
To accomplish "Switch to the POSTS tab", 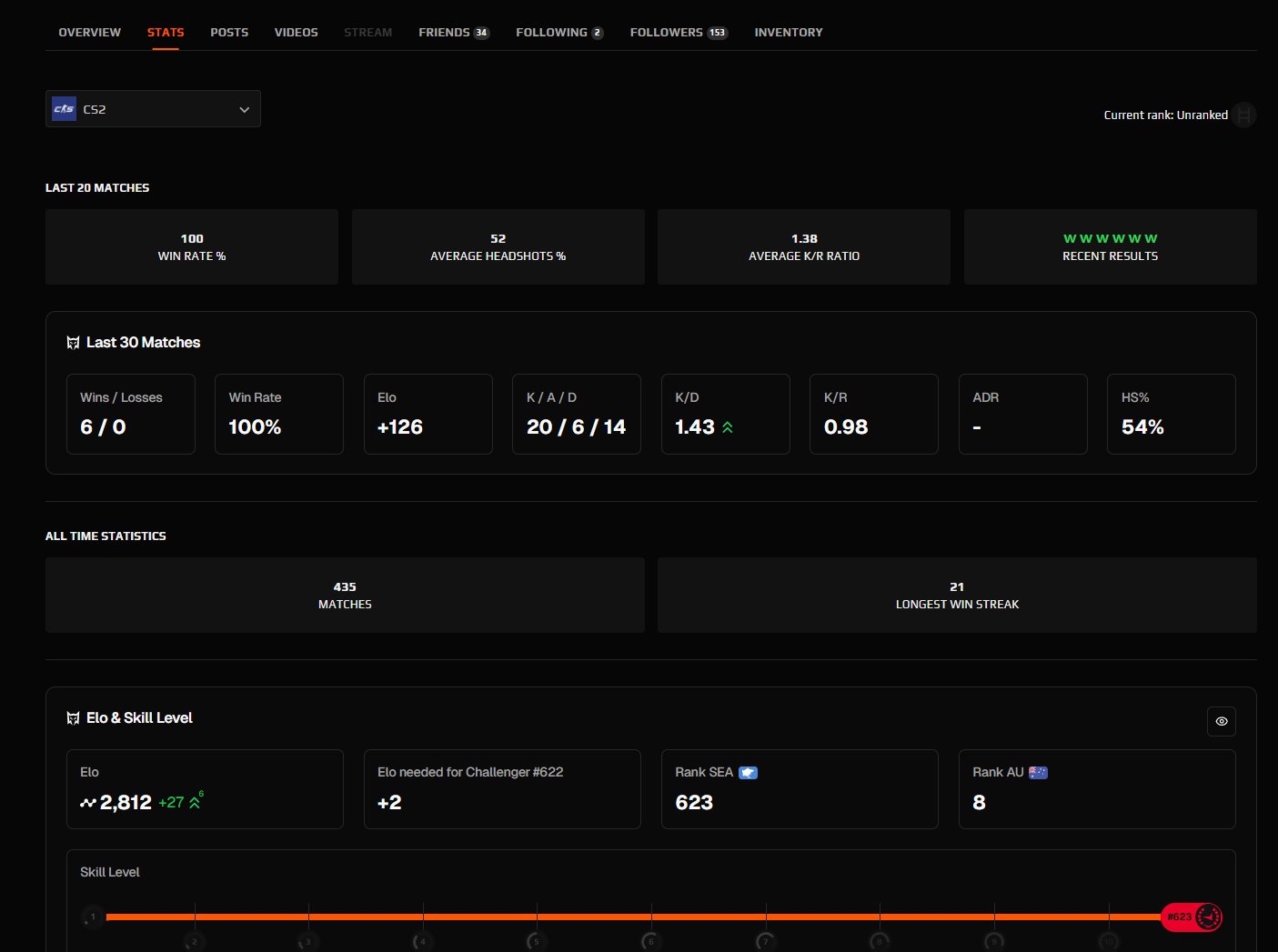I will (228, 32).
